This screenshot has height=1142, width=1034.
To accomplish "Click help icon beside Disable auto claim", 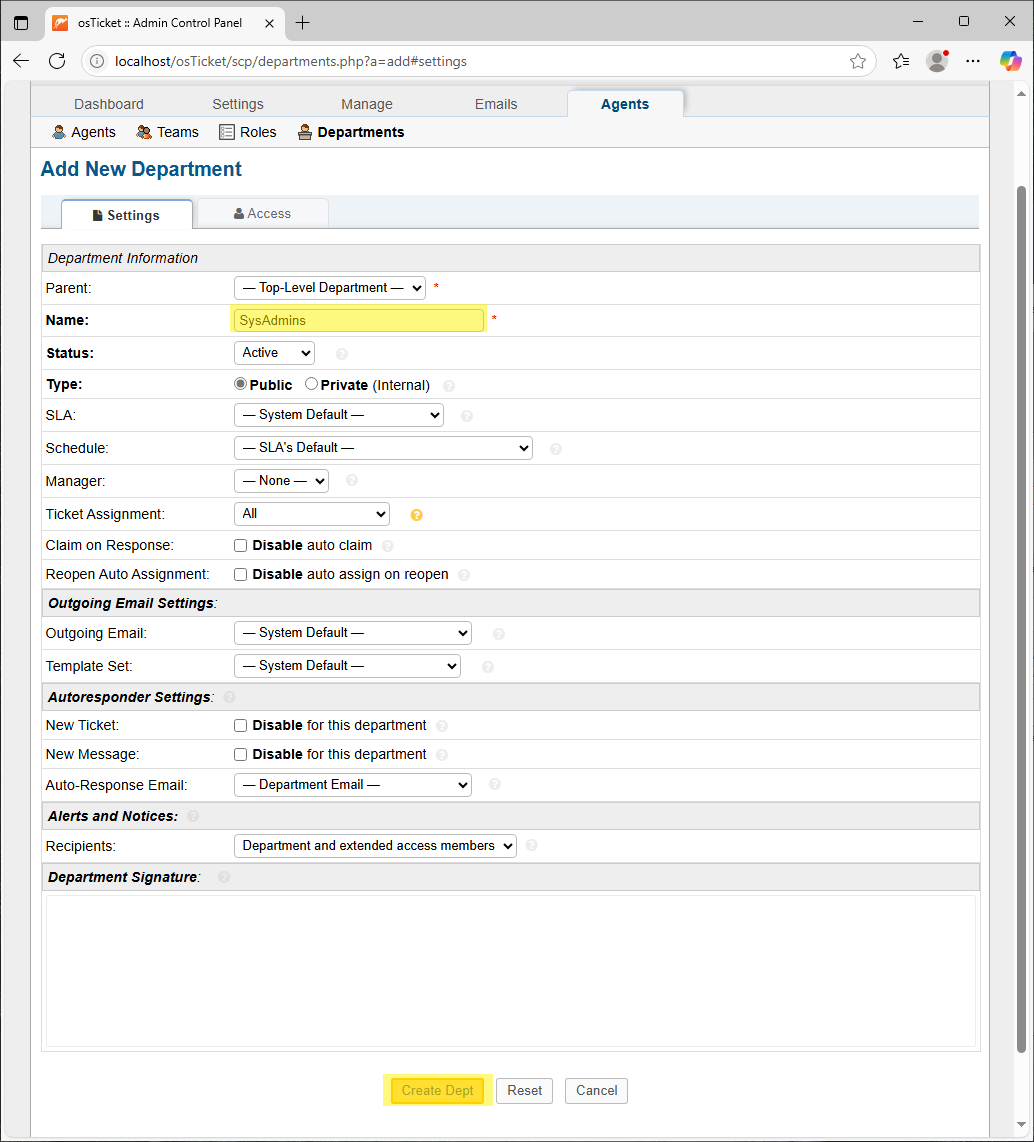I will [x=387, y=546].
